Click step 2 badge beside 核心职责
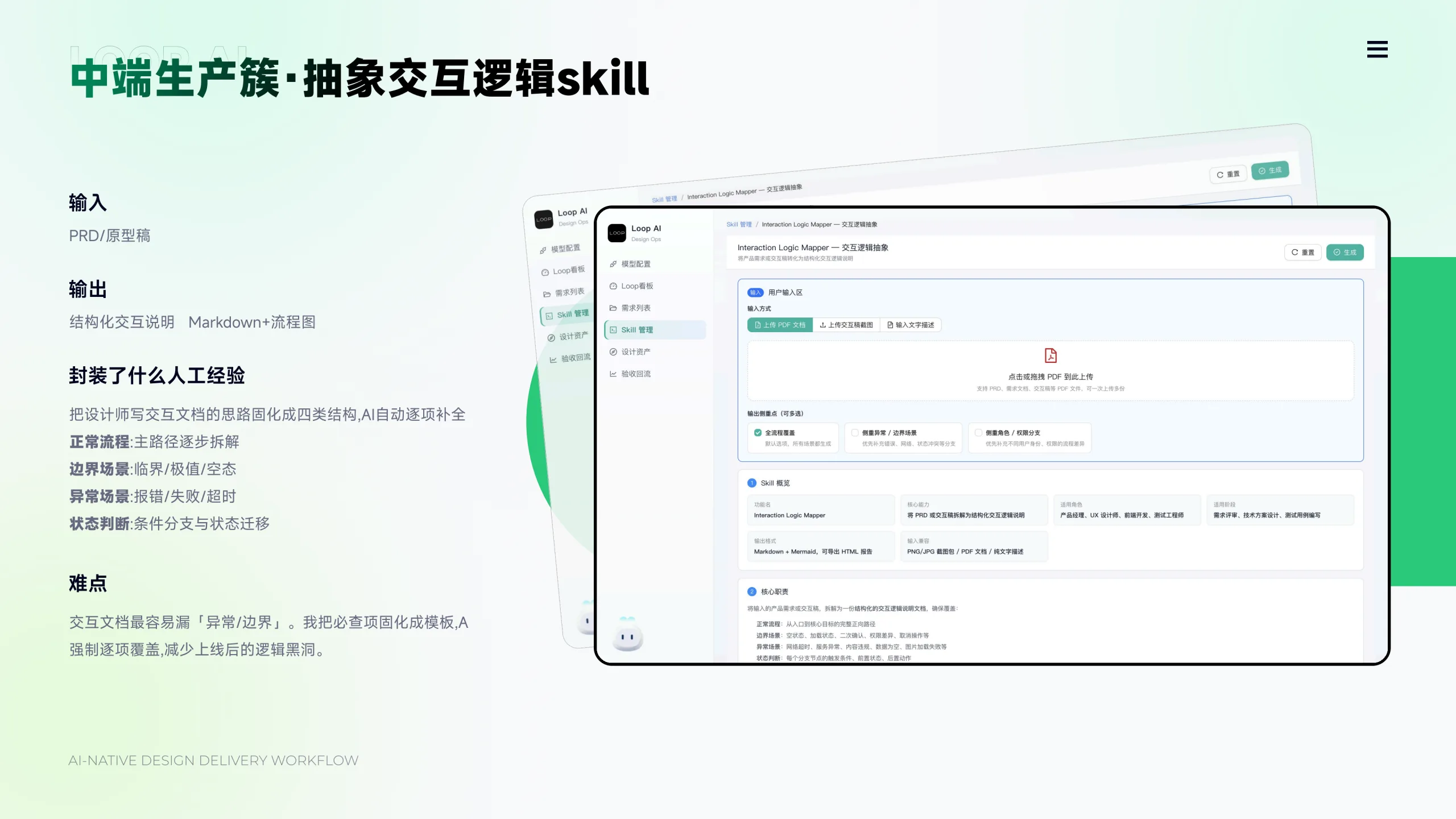Image resolution: width=1456 pixels, height=819 pixels. click(x=752, y=591)
